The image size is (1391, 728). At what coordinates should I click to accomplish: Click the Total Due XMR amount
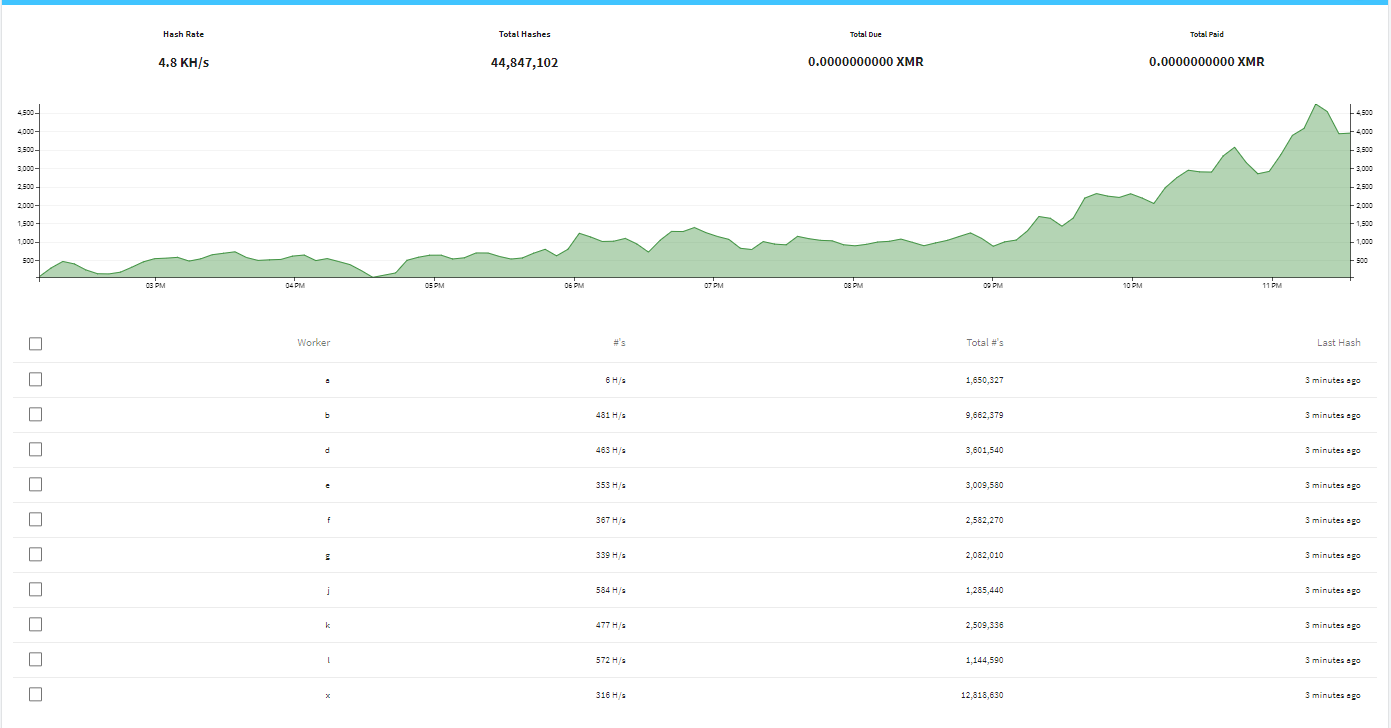[866, 62]
